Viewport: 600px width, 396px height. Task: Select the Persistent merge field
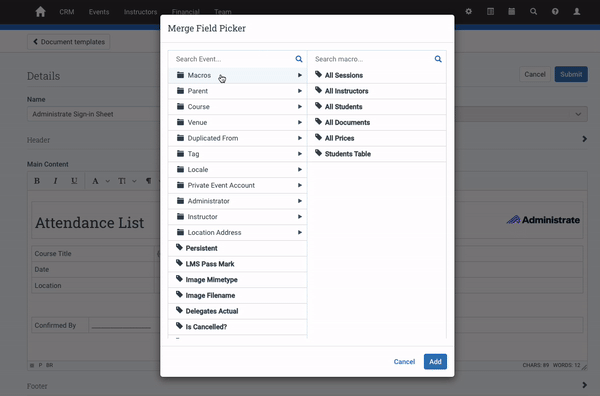237,248
